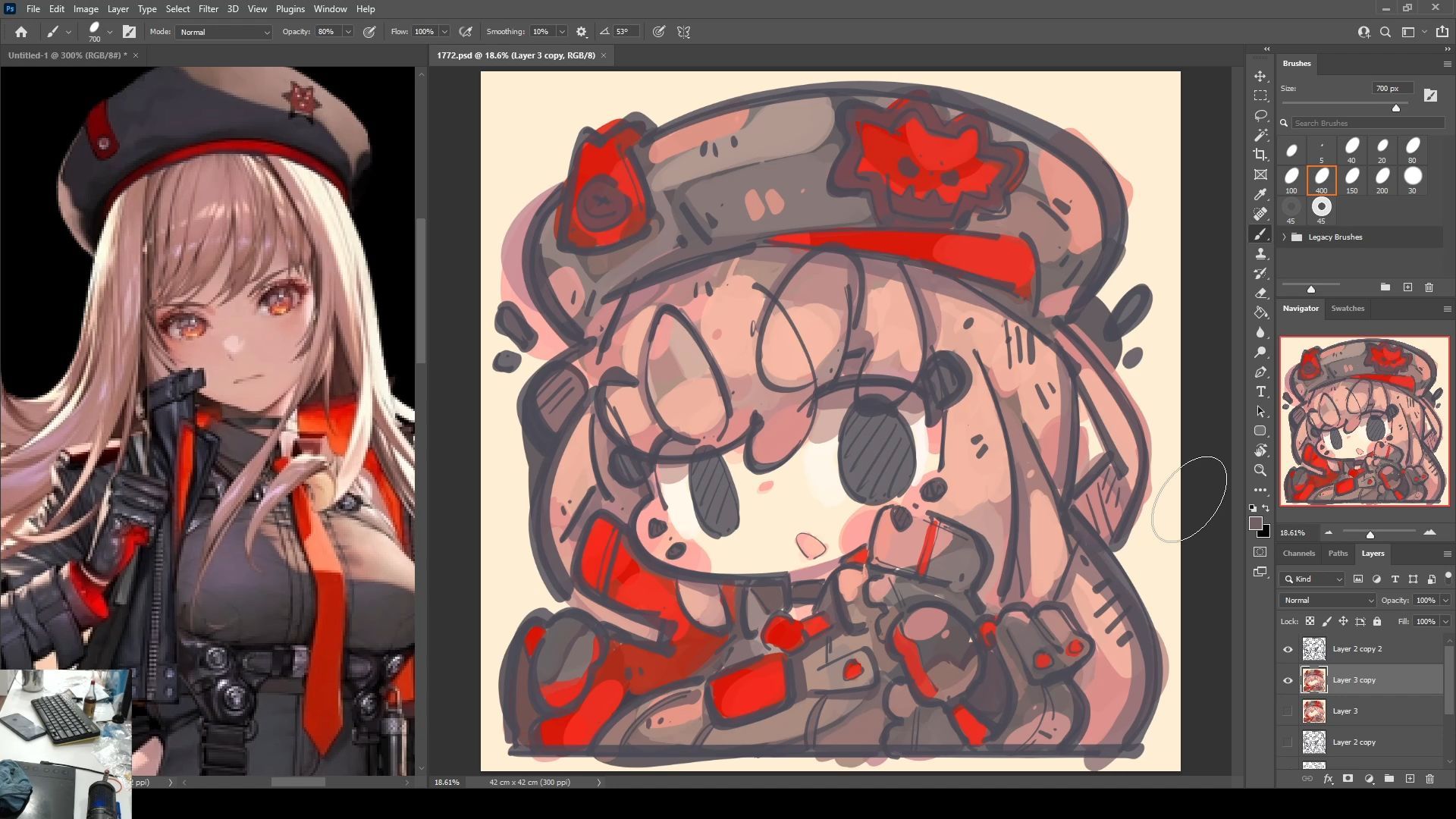Select the Hand tool

tap(1260, 450)
